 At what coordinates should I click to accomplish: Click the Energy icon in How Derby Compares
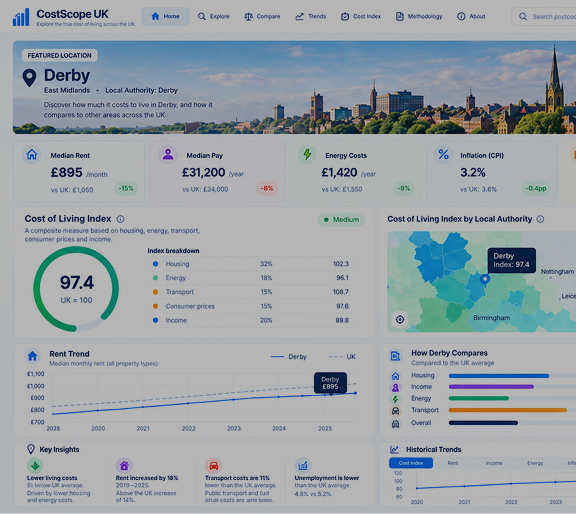click(395, 399)
